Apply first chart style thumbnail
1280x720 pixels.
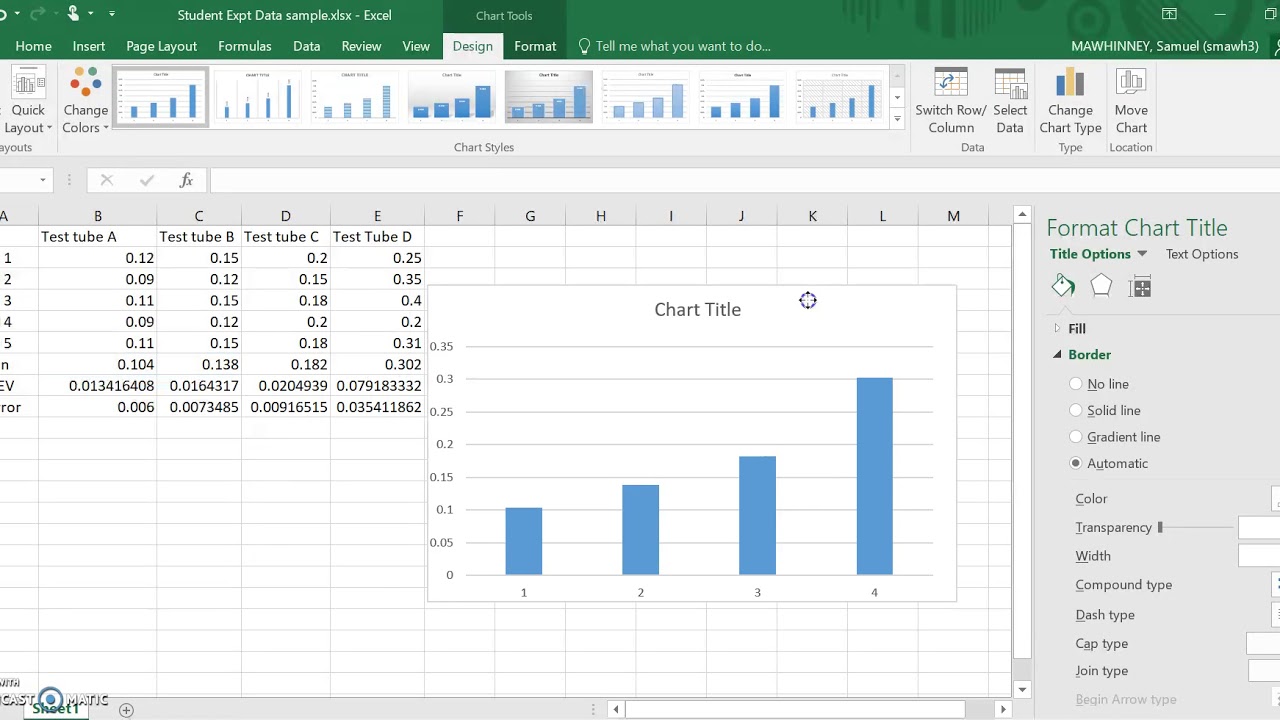160,96
